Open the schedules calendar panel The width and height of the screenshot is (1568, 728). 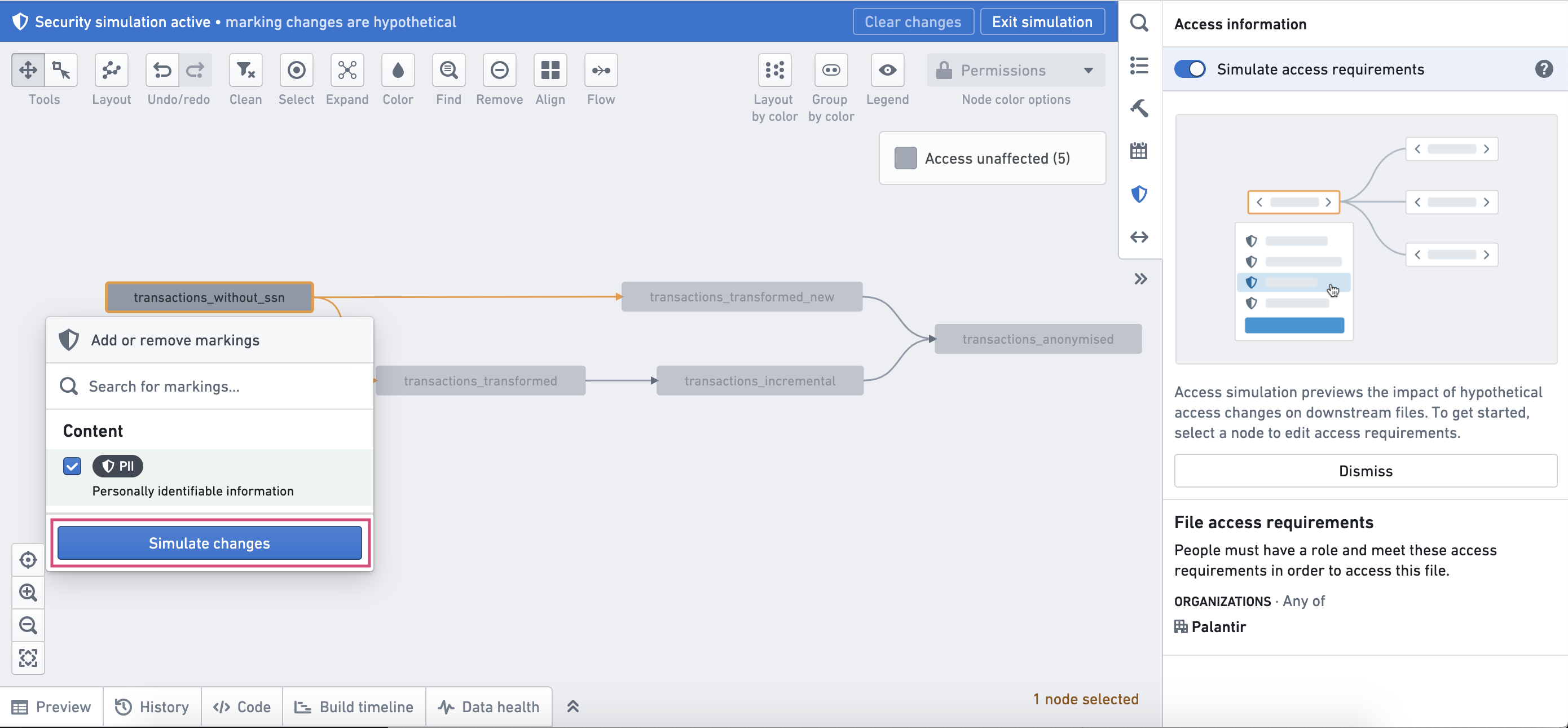[x=1139, y=151]
